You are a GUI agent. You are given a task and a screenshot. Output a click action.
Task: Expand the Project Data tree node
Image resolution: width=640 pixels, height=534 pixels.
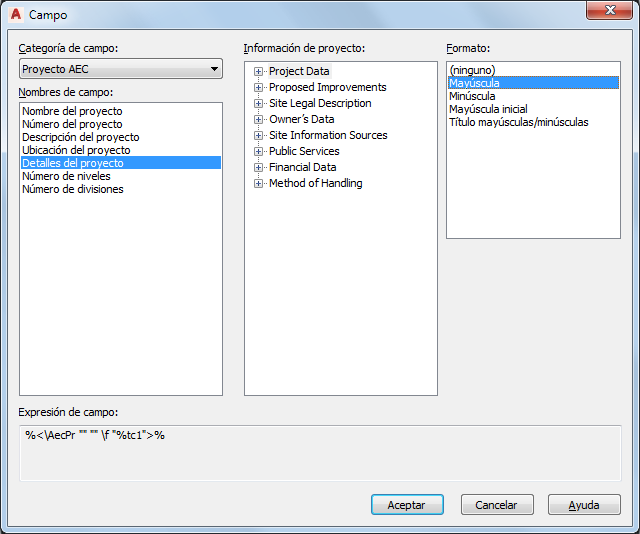258,72
